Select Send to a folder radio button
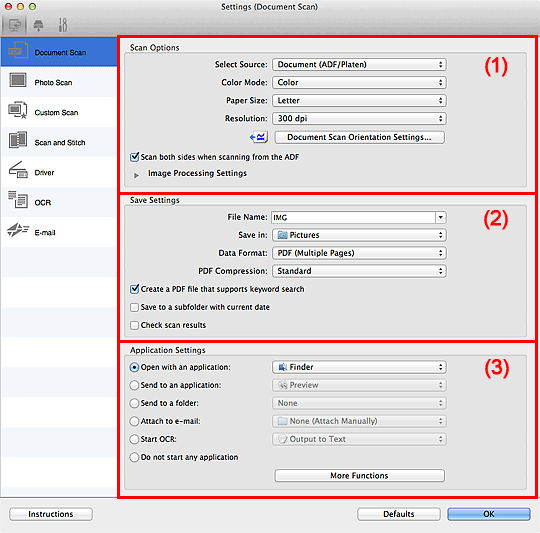 [x=134, y=403]
